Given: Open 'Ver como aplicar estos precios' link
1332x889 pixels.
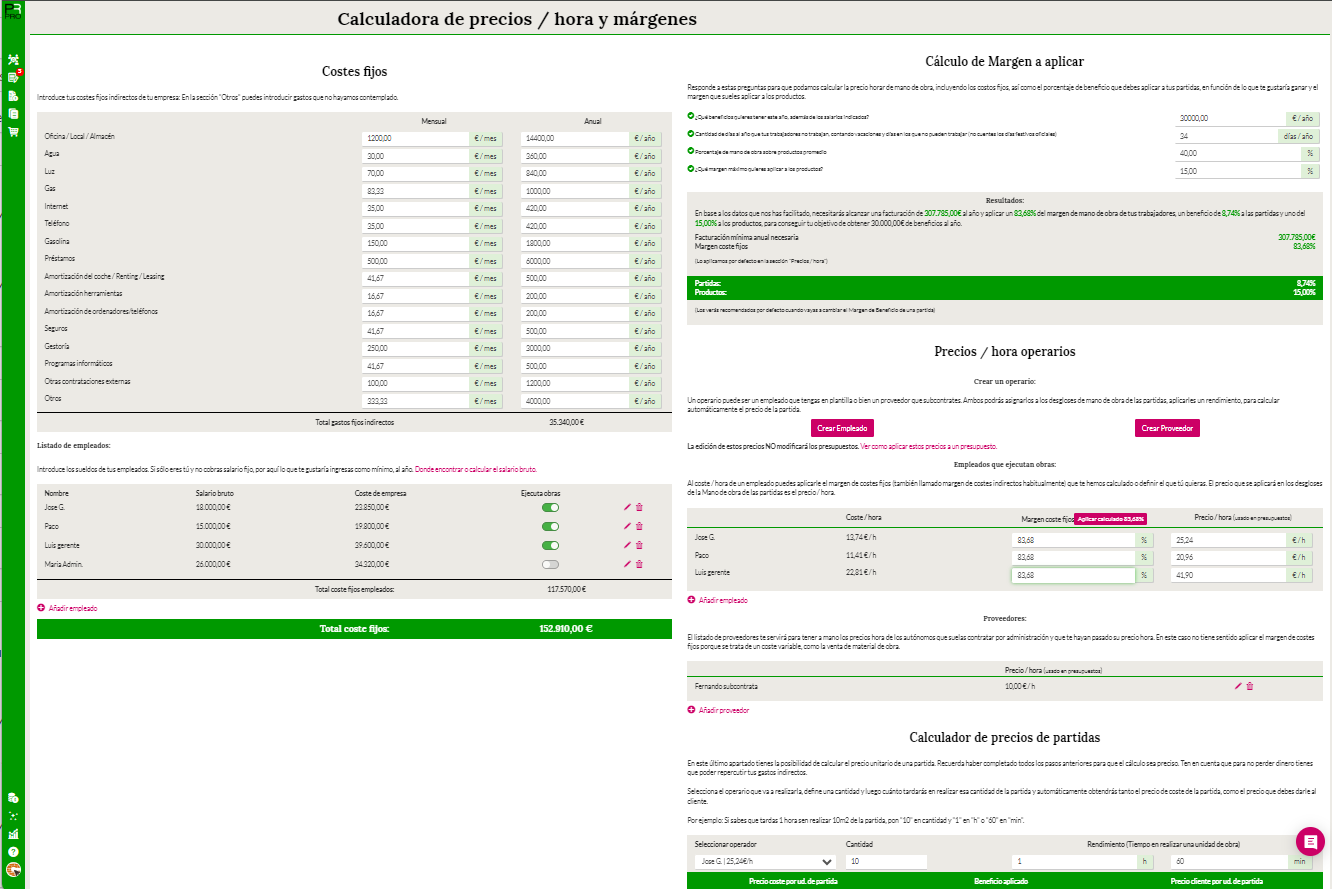Looking at the screenshot, I should coord(928,446).
